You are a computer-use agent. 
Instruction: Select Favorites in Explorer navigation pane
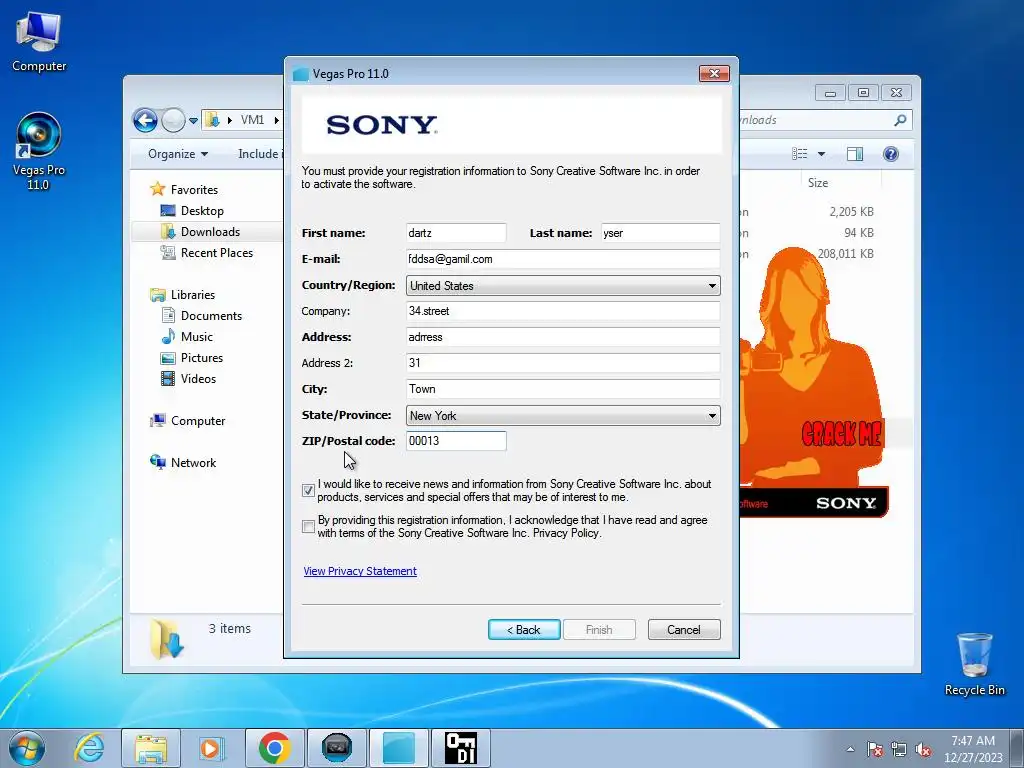coord(194,189)
